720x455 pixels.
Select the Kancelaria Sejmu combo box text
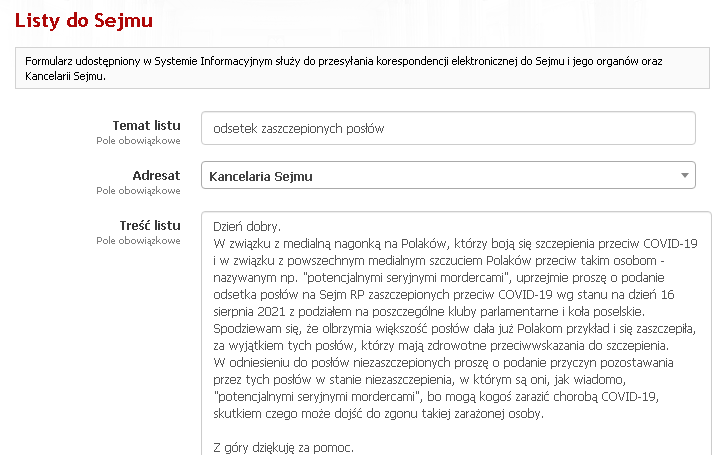pyautogui.click(x=260, y=176)
